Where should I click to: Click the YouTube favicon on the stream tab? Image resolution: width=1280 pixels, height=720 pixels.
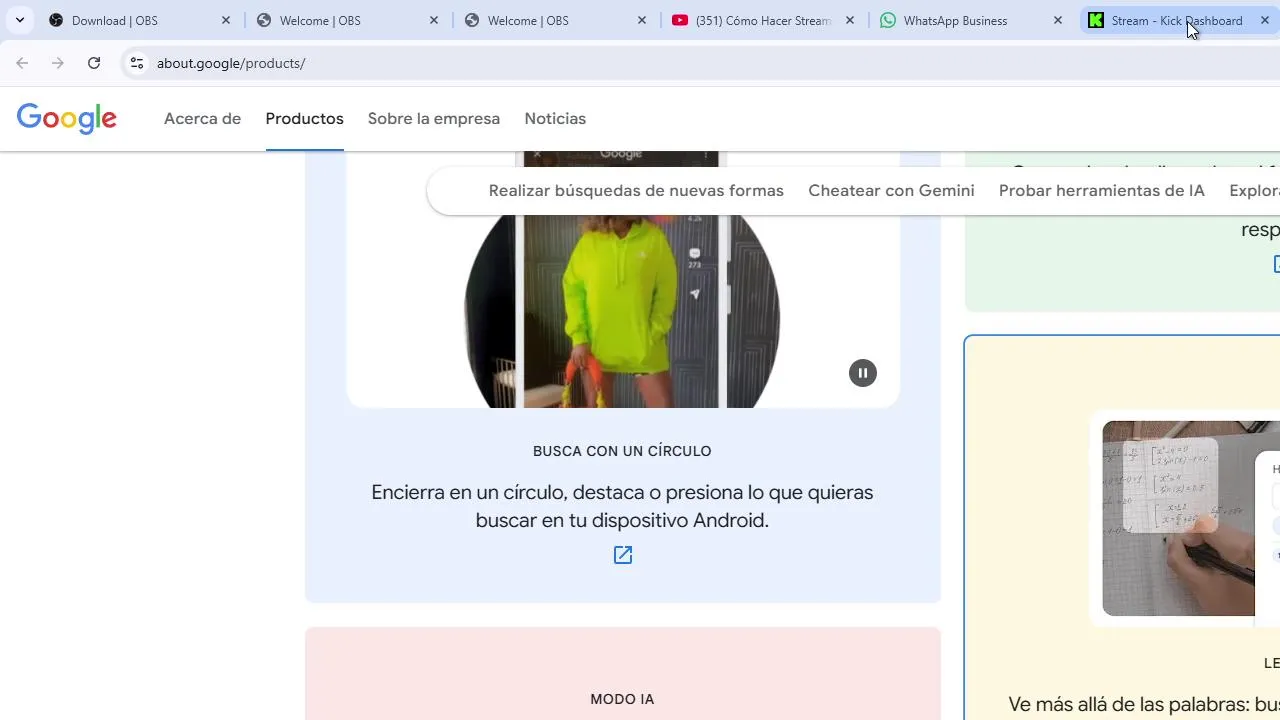click(680, 20)
